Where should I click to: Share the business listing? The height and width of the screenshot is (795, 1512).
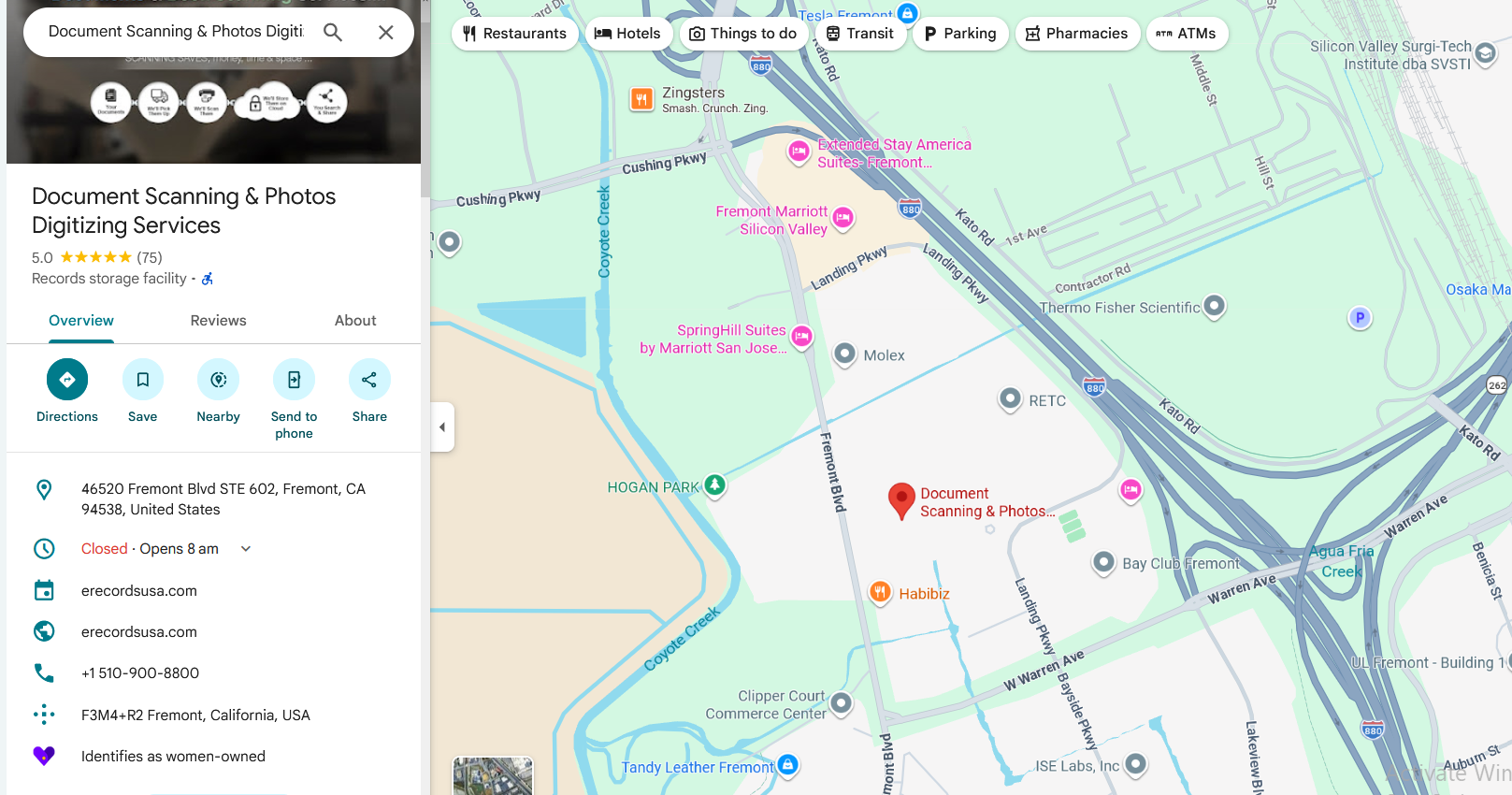pyautogui.click(x=369, y=380)
